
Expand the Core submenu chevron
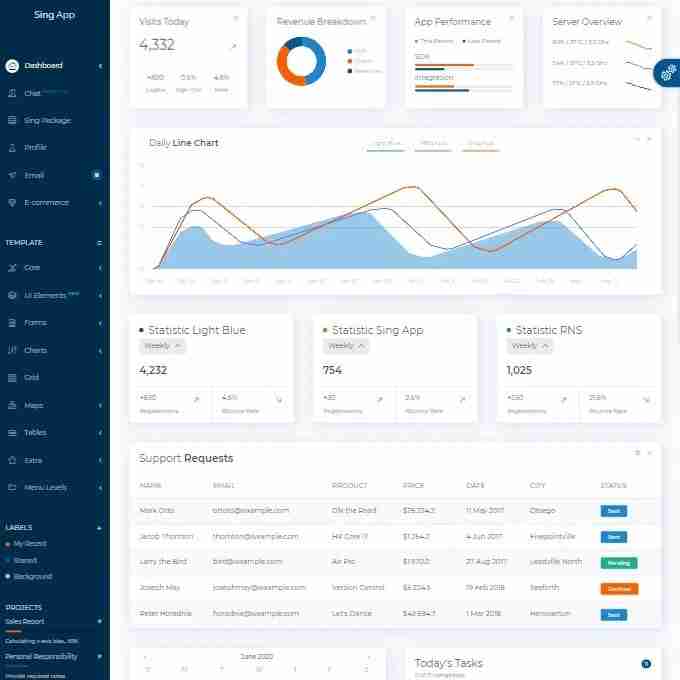point(100,268)
